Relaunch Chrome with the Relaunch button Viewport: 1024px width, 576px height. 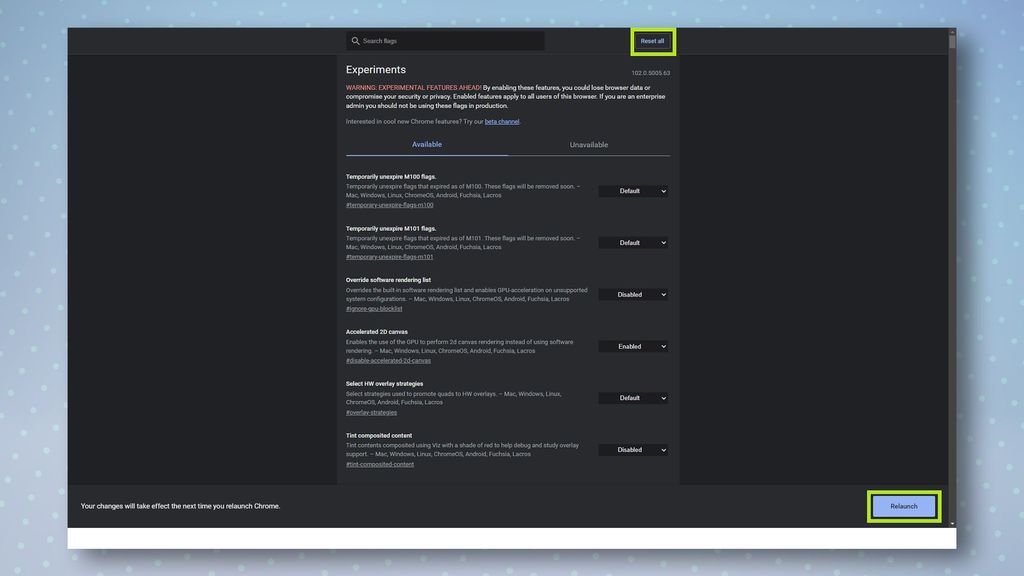pyautogui.click(x=904, y=506)
